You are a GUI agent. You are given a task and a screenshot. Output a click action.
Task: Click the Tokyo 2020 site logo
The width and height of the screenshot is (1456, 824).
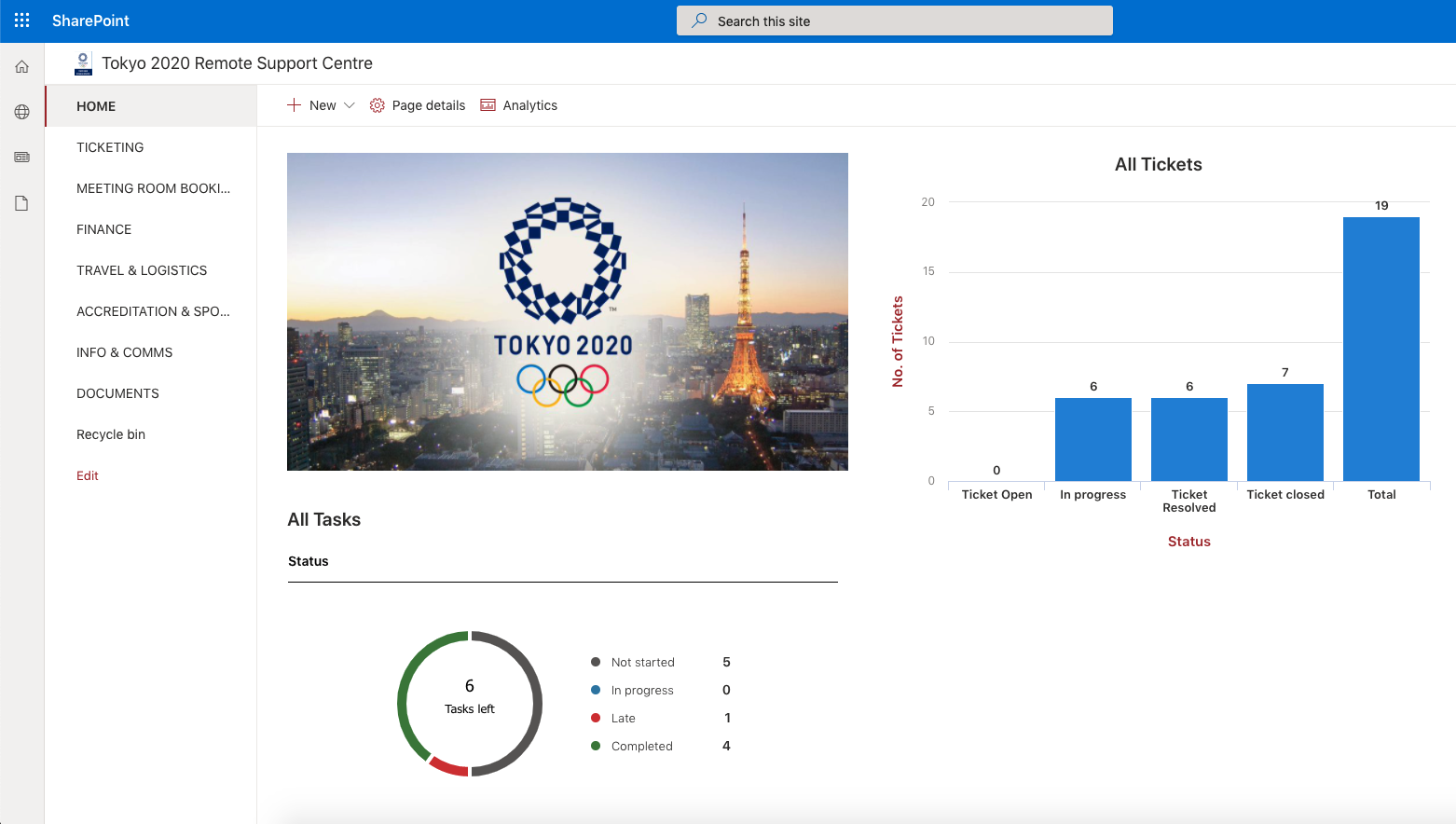tap(83, 63)
